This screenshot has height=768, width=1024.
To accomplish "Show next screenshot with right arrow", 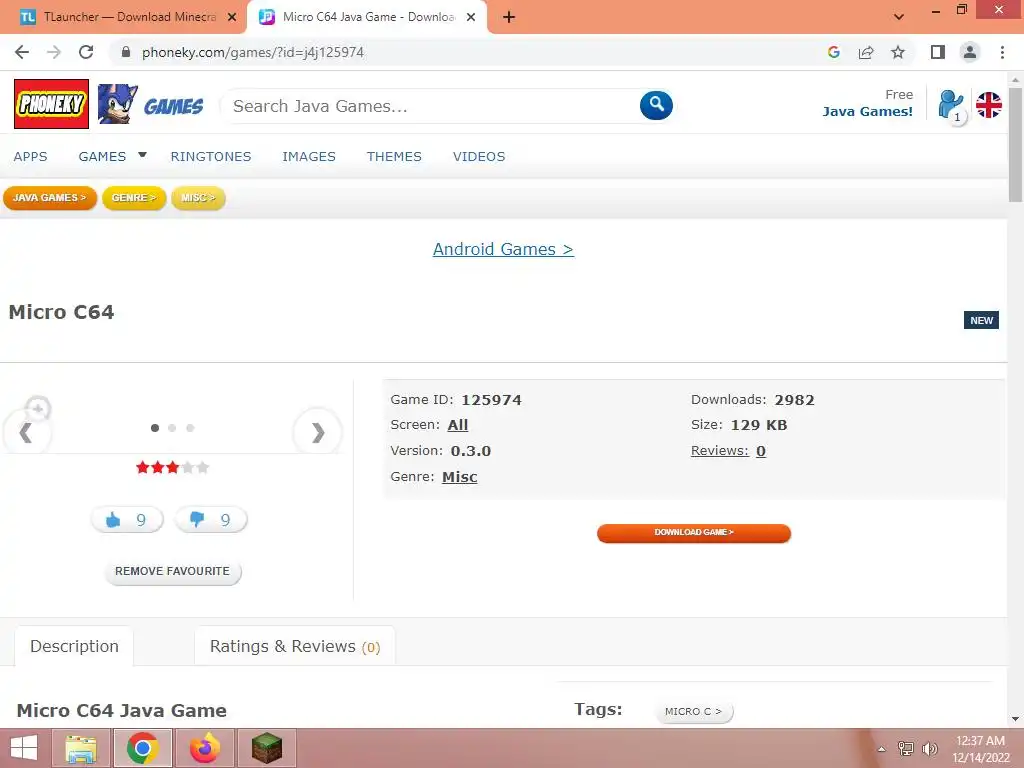I will pyautogui.click(x=318, y=432).
